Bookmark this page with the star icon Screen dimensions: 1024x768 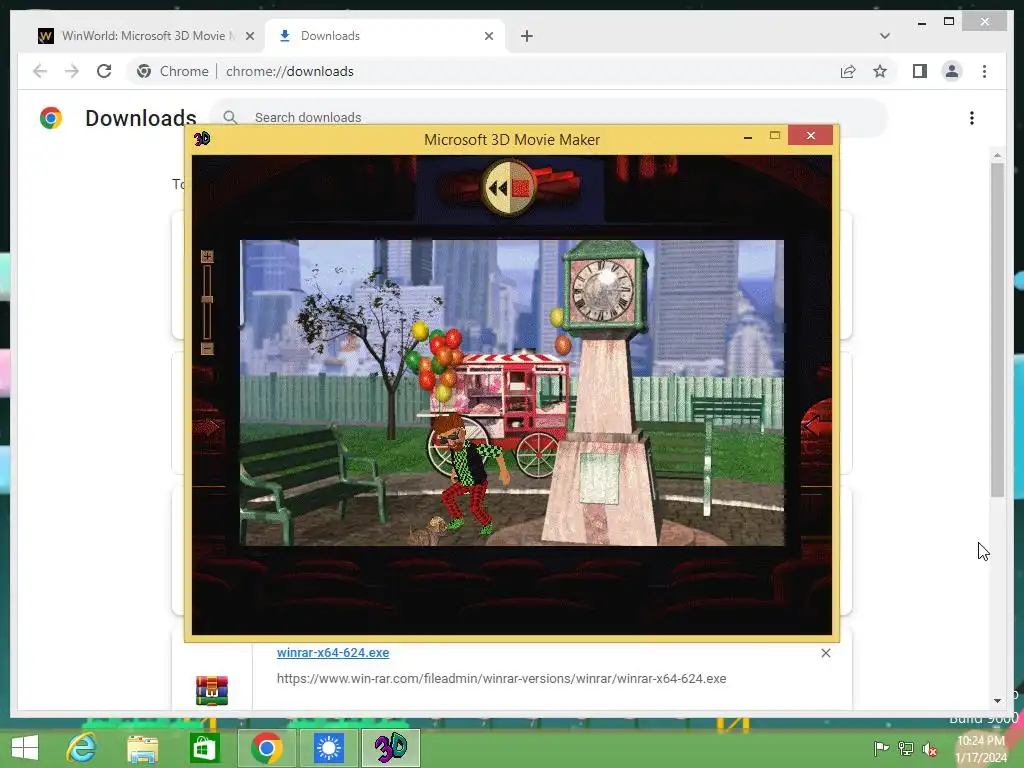[x=880, y=71]
